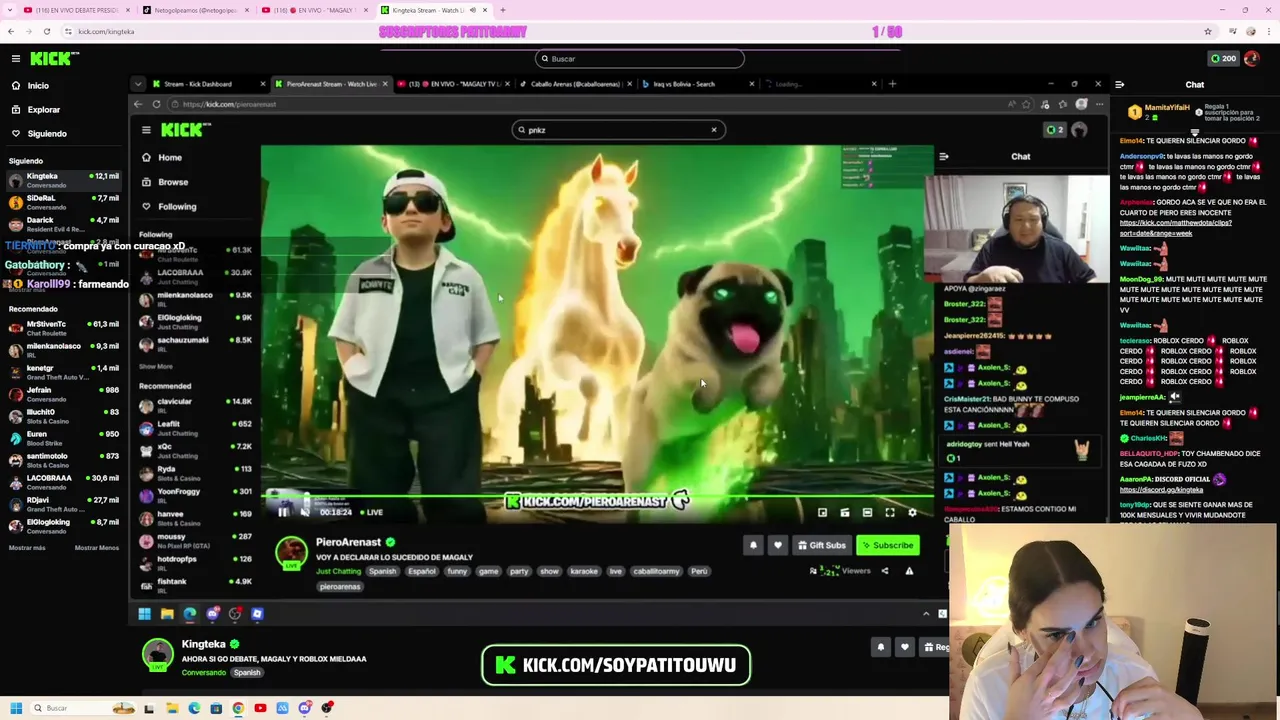Toggle PieroArenast notification bell

753,545
